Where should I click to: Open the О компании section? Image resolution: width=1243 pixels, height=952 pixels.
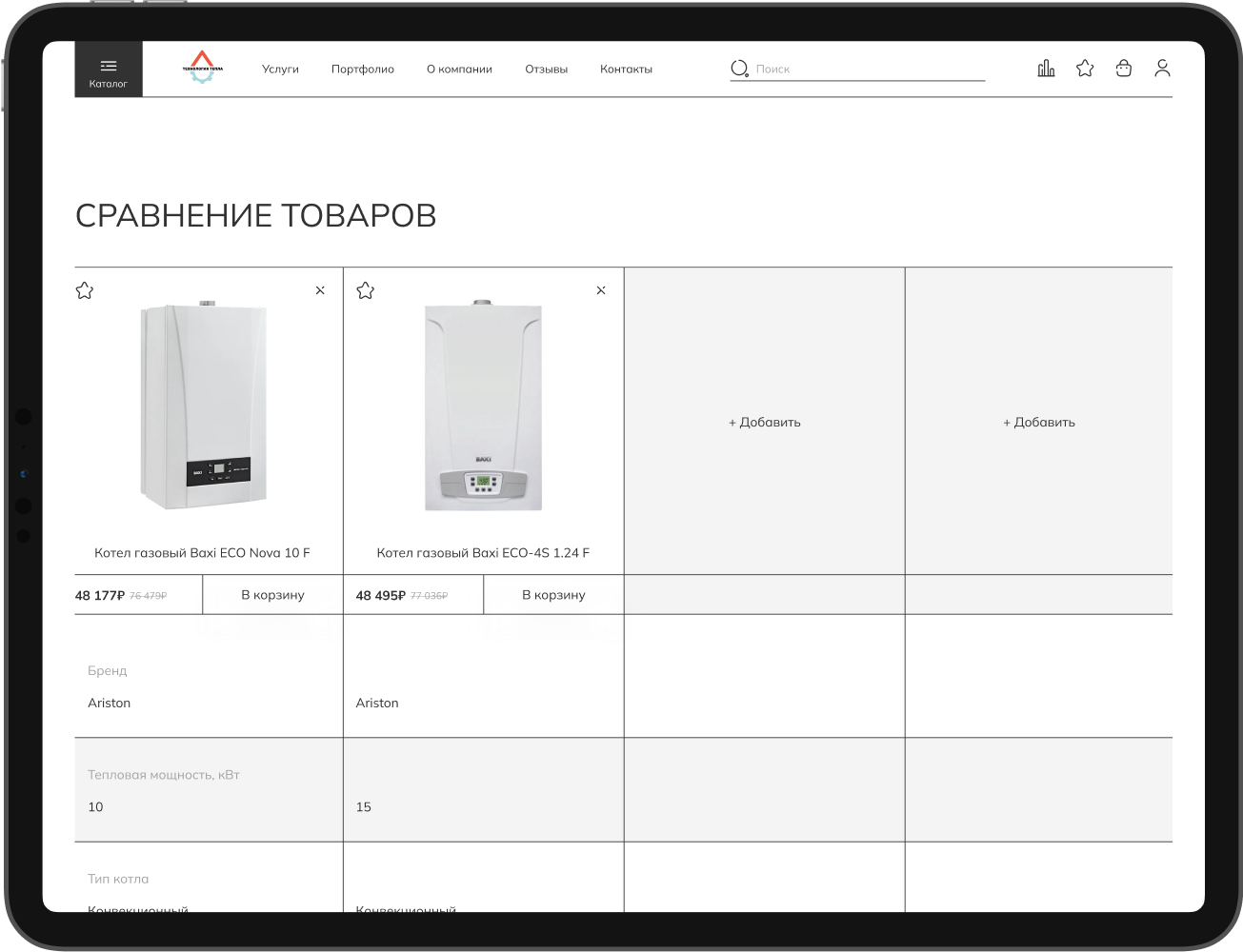pos(459,69)
